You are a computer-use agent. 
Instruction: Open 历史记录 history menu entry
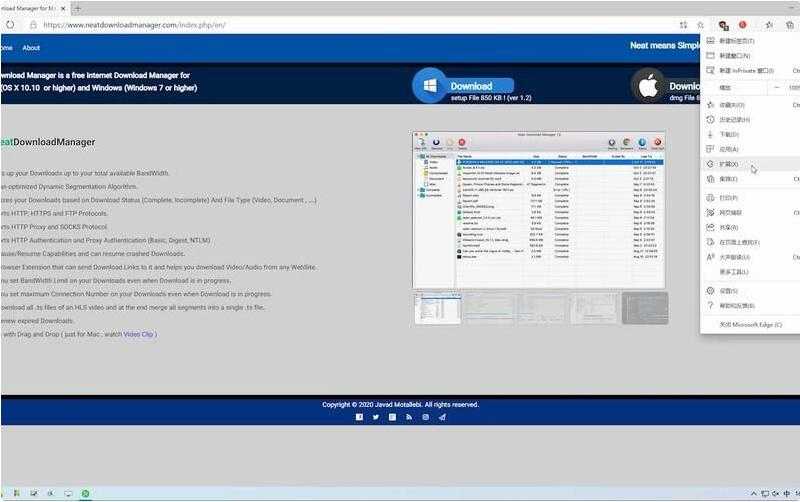coord(751,119)
